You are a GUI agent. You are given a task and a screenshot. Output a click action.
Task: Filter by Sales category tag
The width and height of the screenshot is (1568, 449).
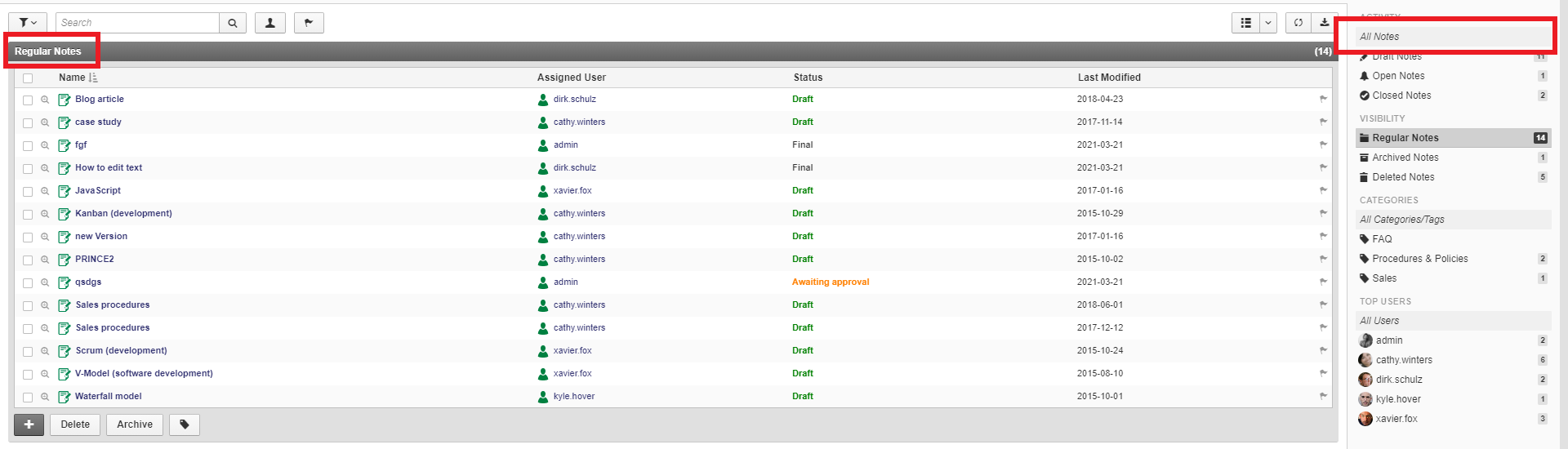pyautogui.click(x=1454, y=278)
